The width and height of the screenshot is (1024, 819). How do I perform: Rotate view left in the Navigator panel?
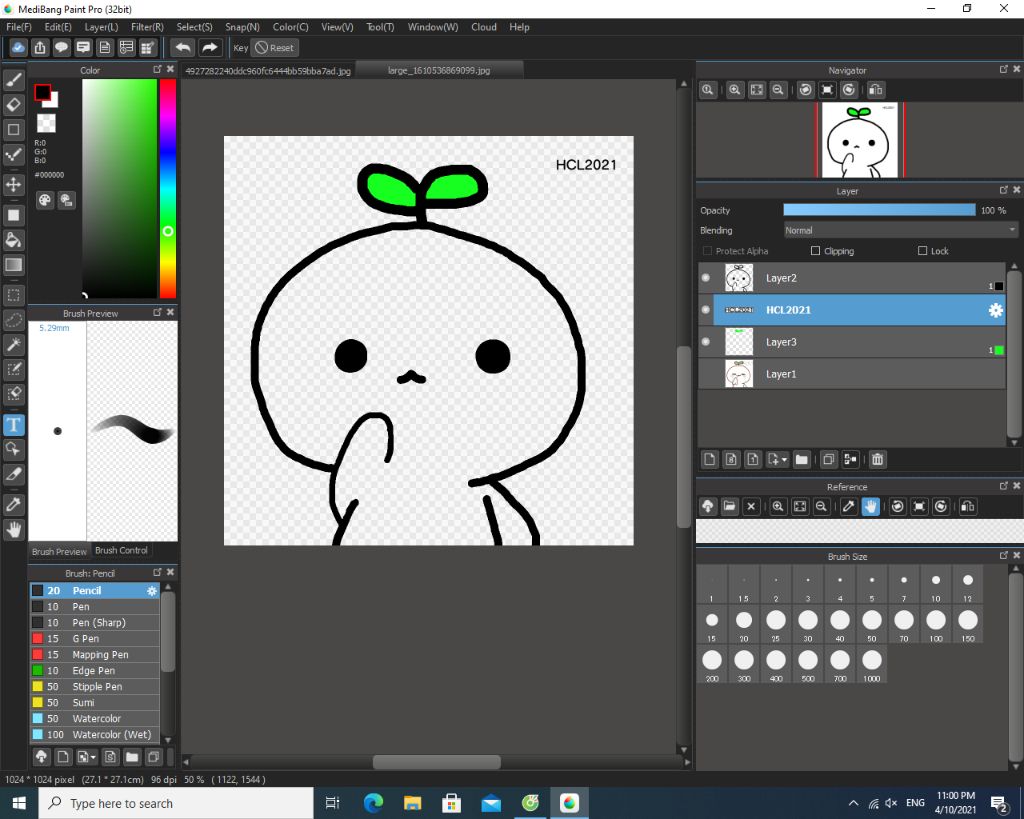806,90
